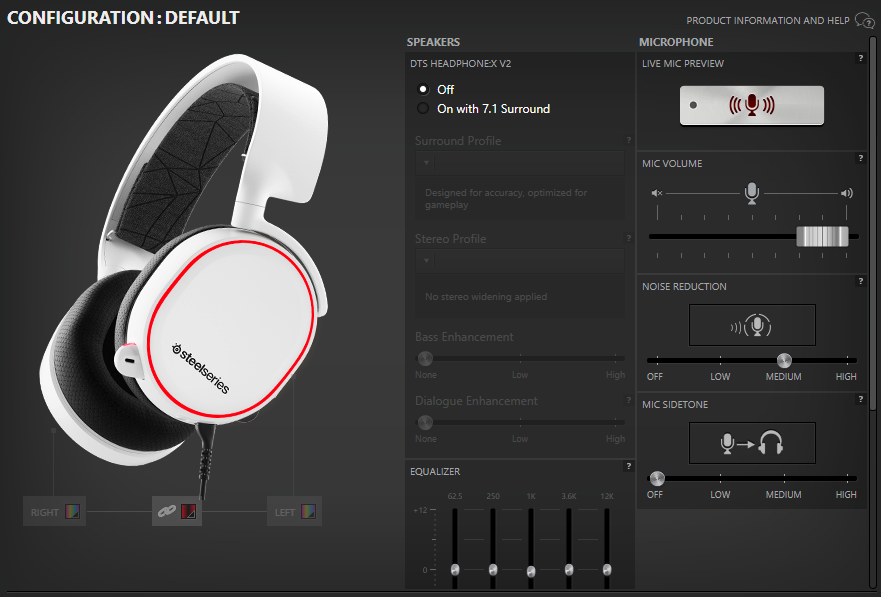
Task: Click the mic volume loud speaker icon
Action: click(847, 193)
